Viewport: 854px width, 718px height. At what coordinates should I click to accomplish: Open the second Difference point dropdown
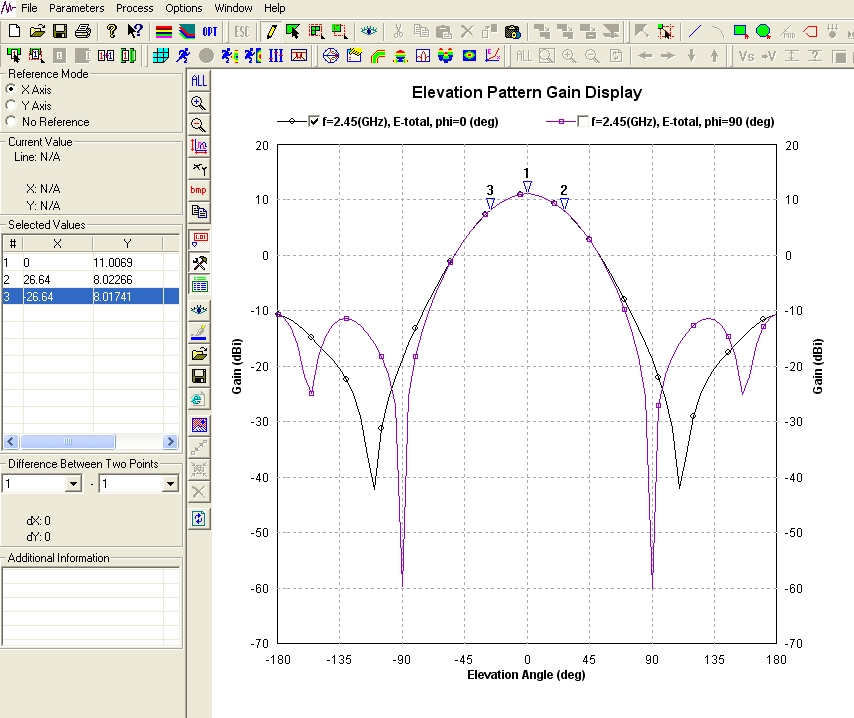pyautogui.click(x=169, y=484)
